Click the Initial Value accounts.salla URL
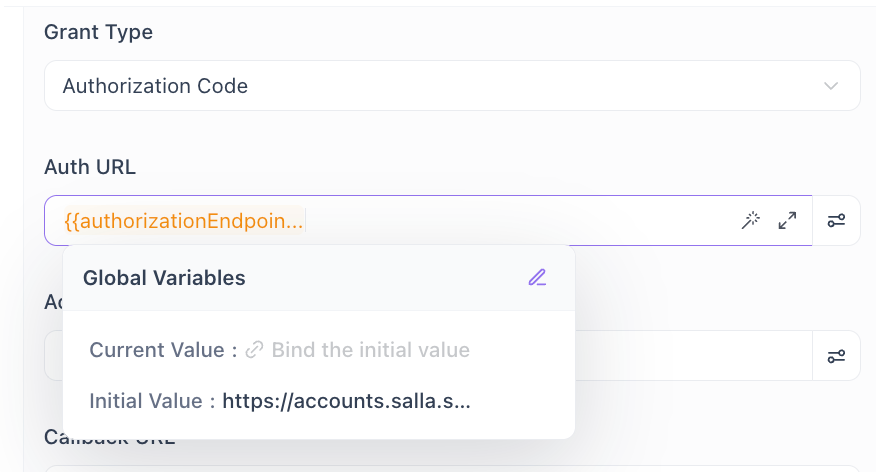 pyautogui.click(x=346, y=401)
